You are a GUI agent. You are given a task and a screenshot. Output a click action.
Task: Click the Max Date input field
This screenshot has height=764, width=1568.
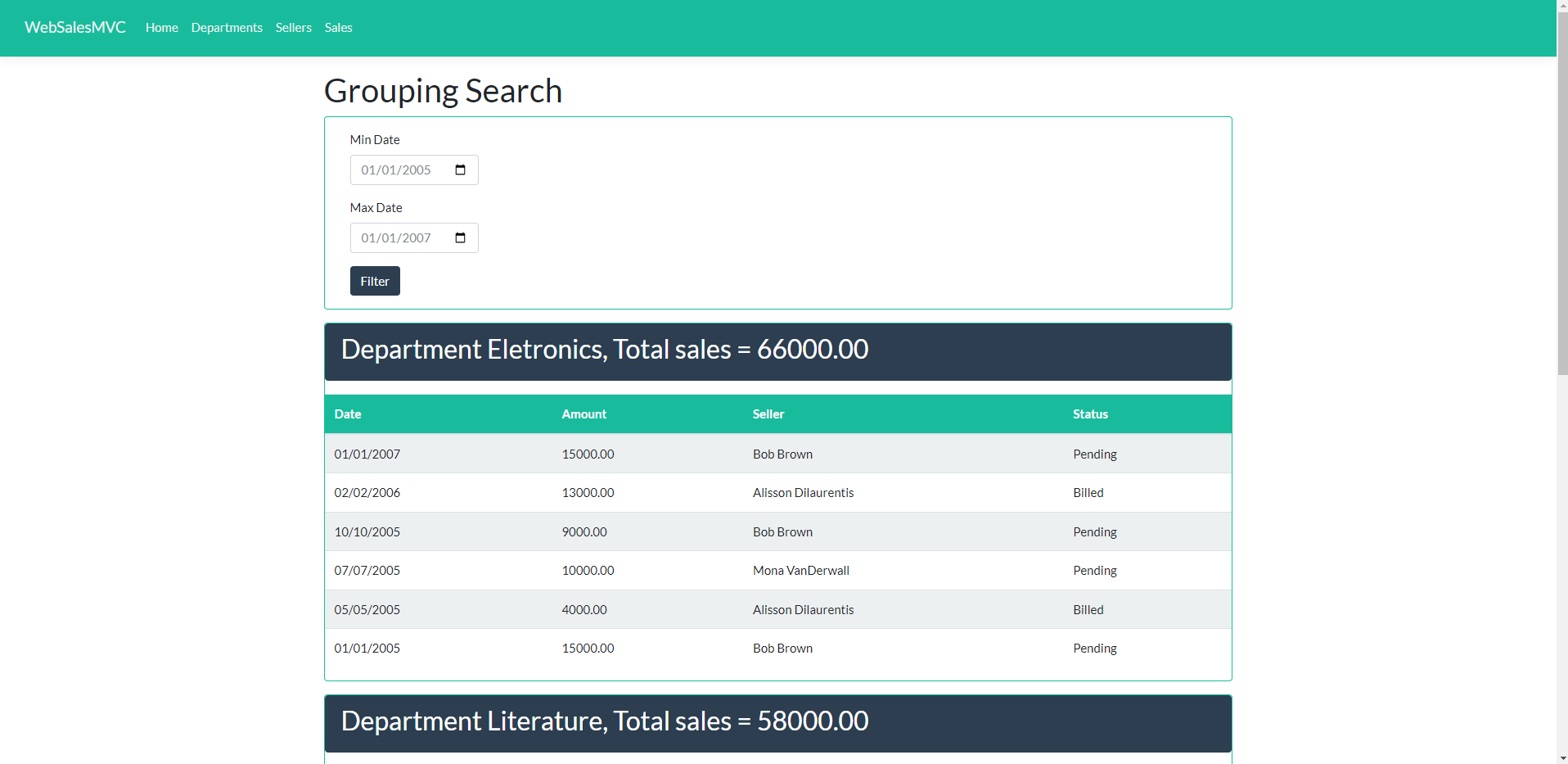click(x=401, y=237)
